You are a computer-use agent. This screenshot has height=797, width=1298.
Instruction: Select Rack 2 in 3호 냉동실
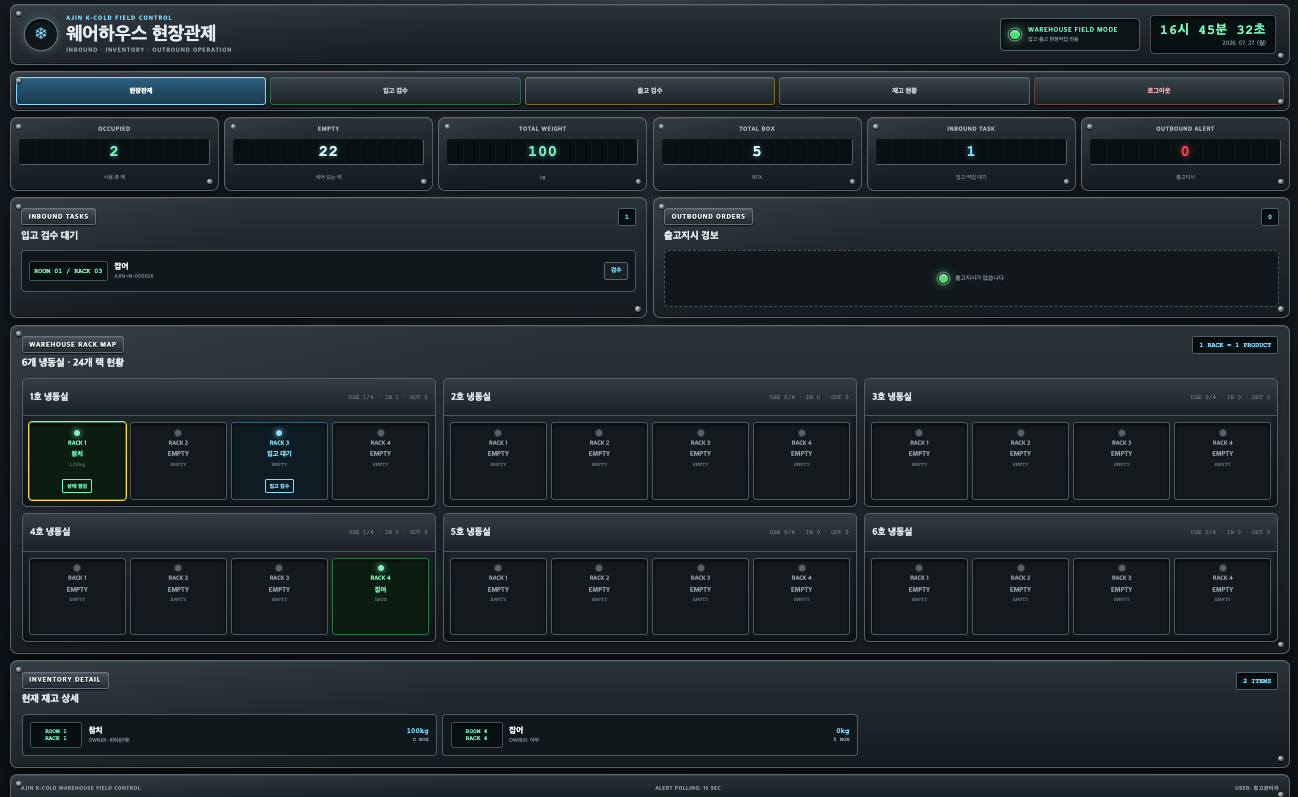[1020, 461]
